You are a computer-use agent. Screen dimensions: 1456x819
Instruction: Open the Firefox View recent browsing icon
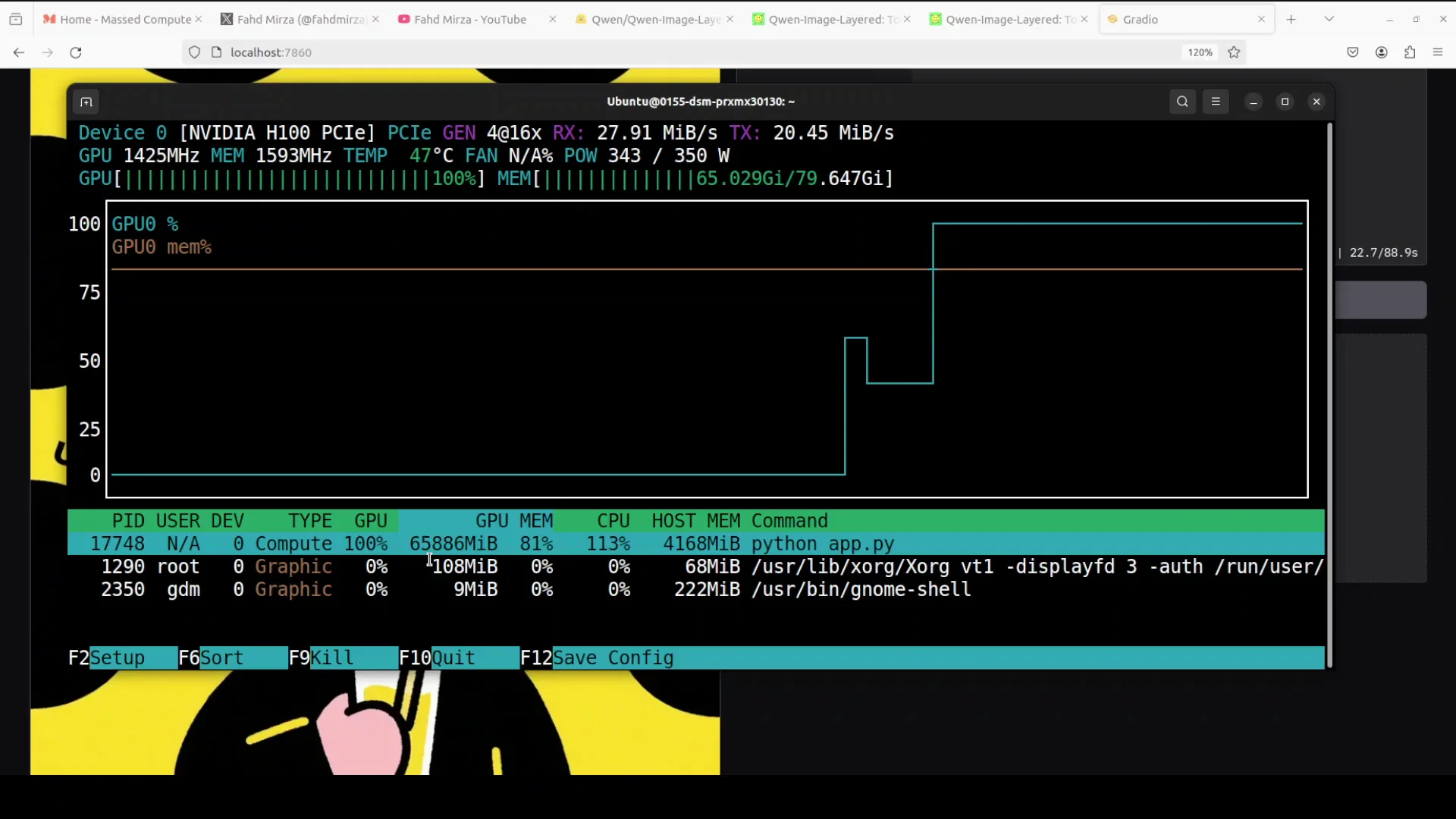[x=16, y=19]
